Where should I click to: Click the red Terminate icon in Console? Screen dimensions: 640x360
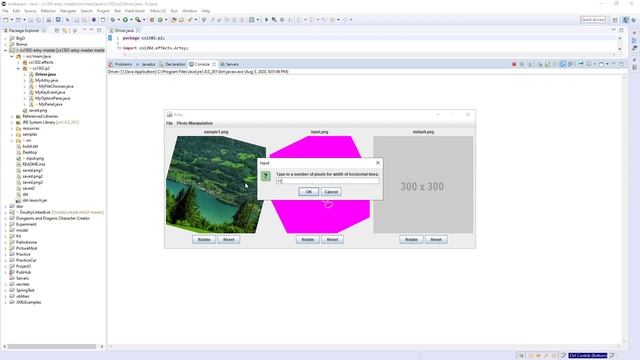(x=514, y=64)
